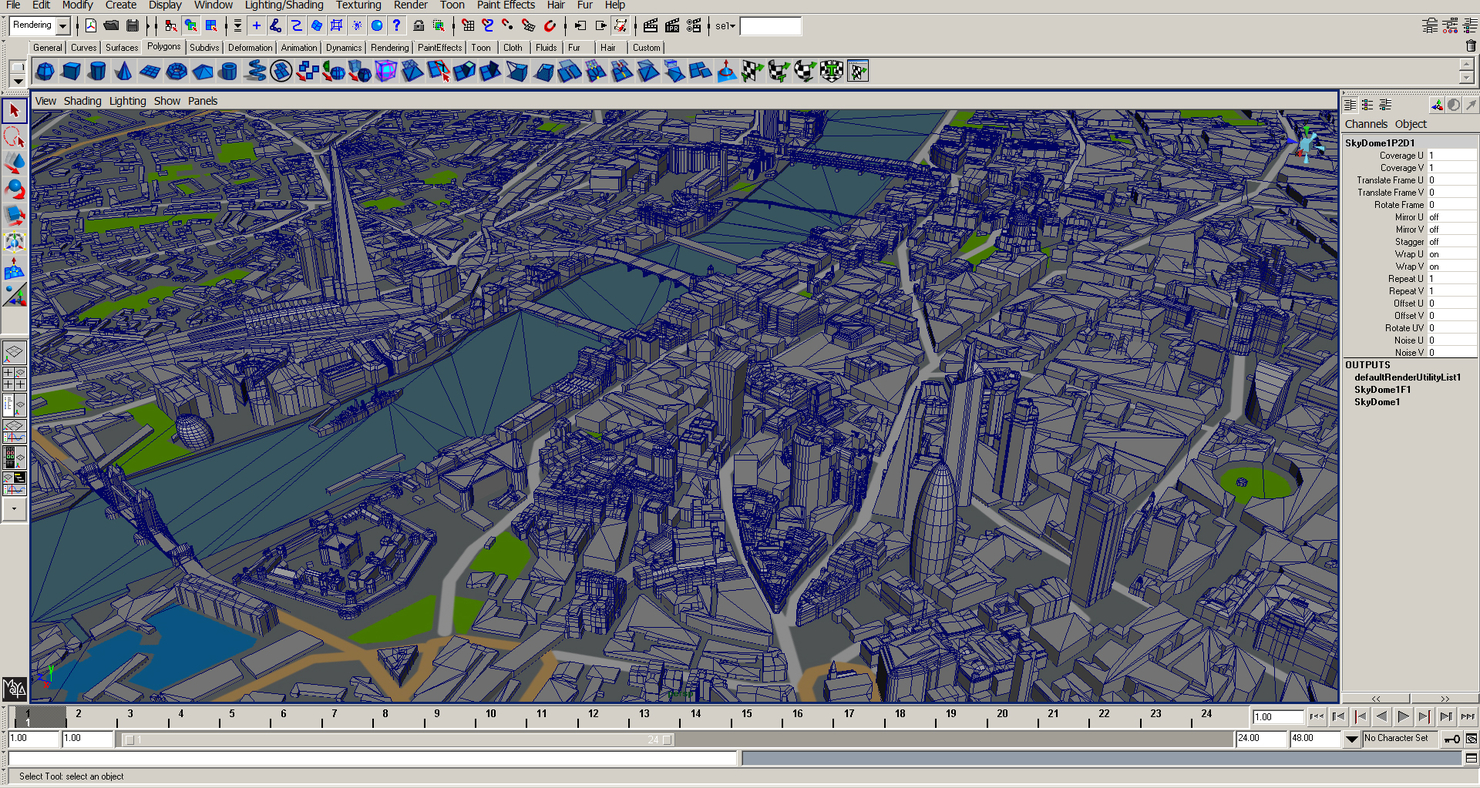Open the Create menu
The height and width of the screenshot is (788, 1480).
(120, 5)
